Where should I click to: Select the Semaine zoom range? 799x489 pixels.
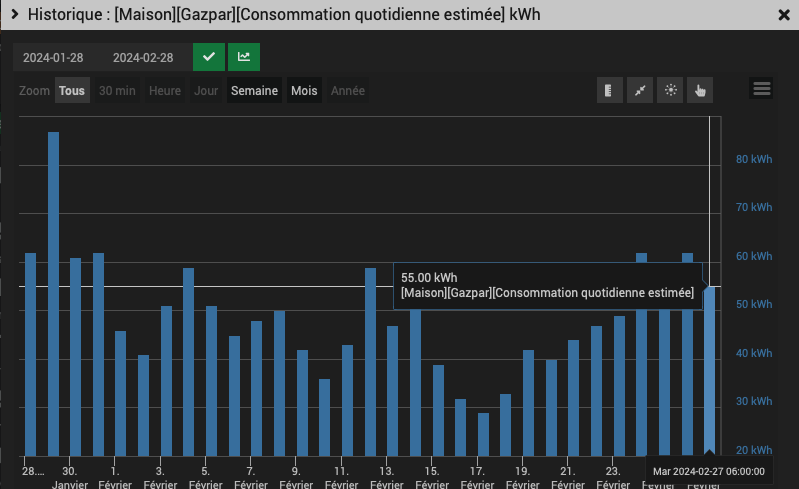click(254, 91)
